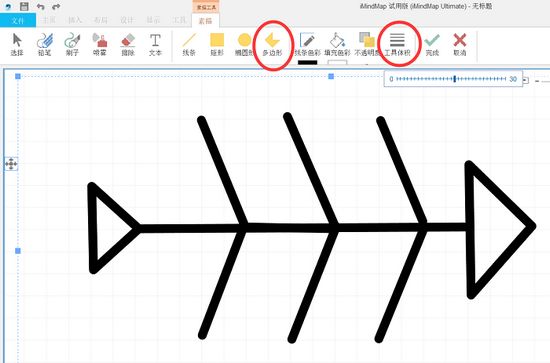Screen dimensions: 550x363
Task: Select the 选择 arrow pointer tool
Action: click(x=16, y=44)
